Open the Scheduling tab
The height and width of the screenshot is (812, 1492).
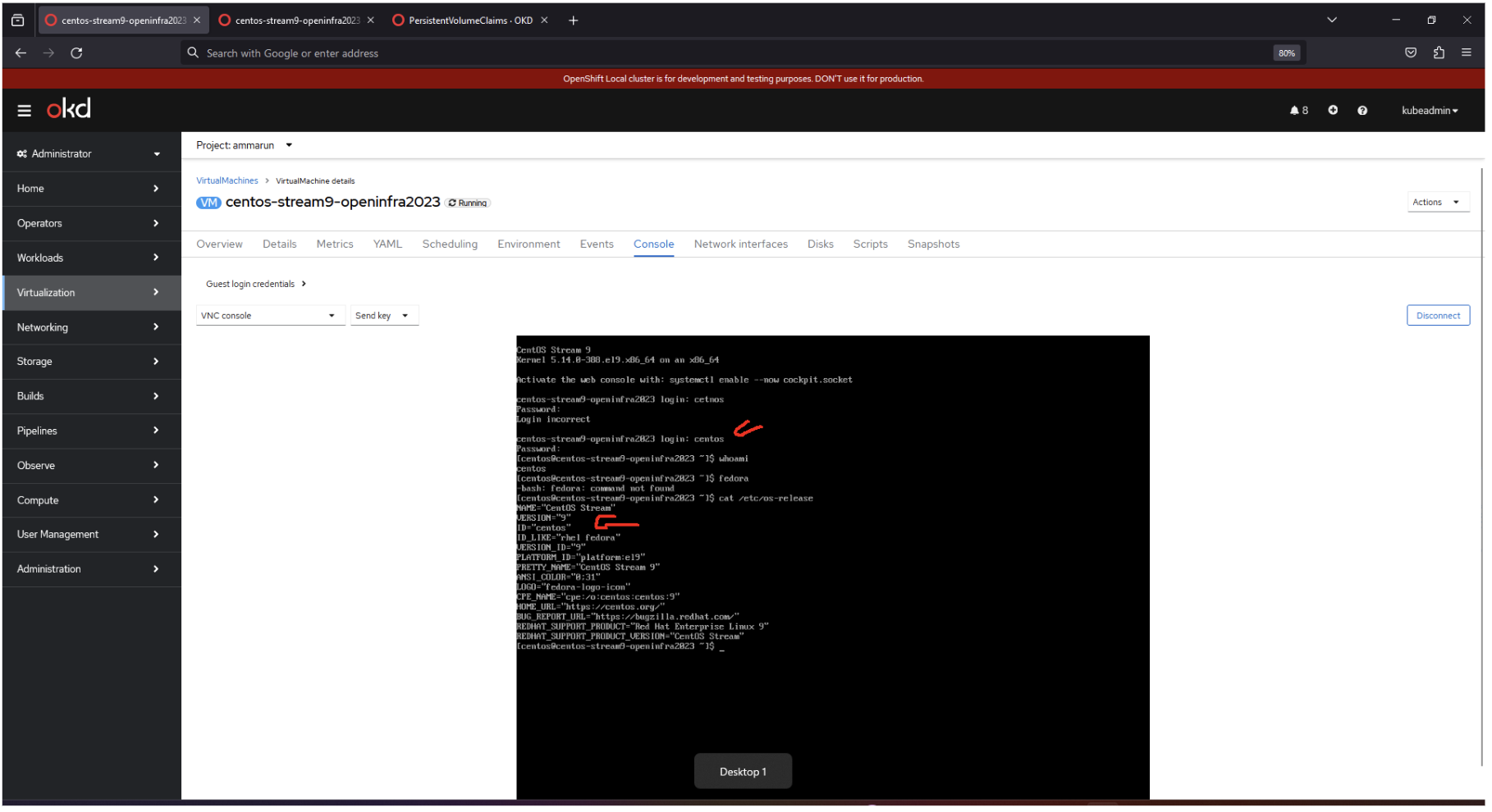(451, 245)
